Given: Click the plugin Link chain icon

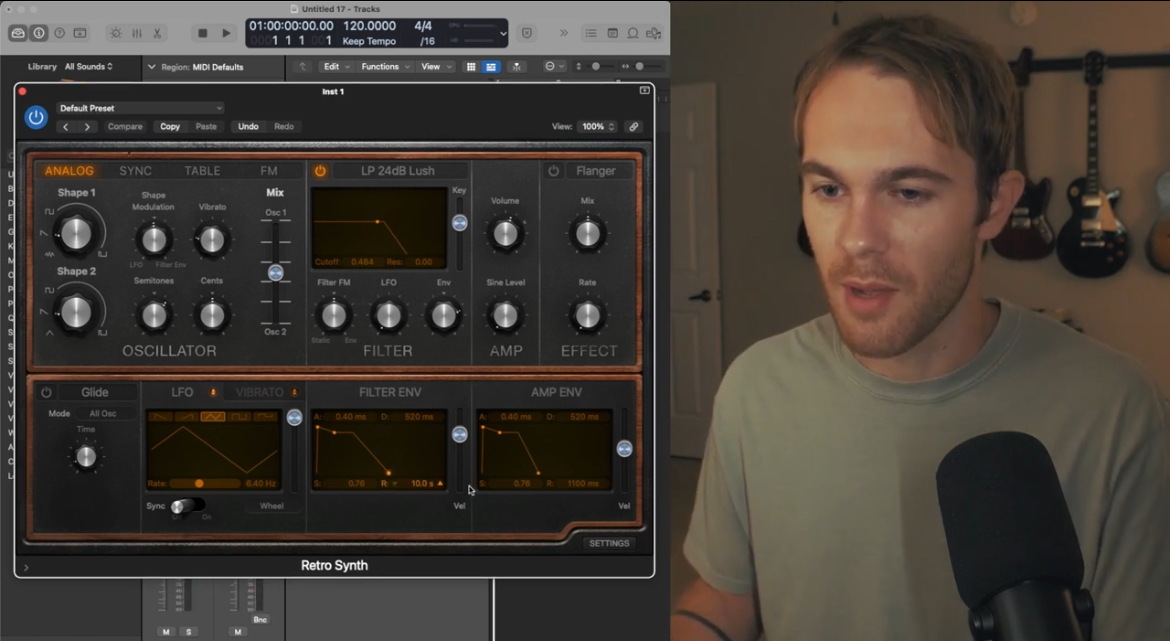Looking at the screenshot, I should point(634,127).
